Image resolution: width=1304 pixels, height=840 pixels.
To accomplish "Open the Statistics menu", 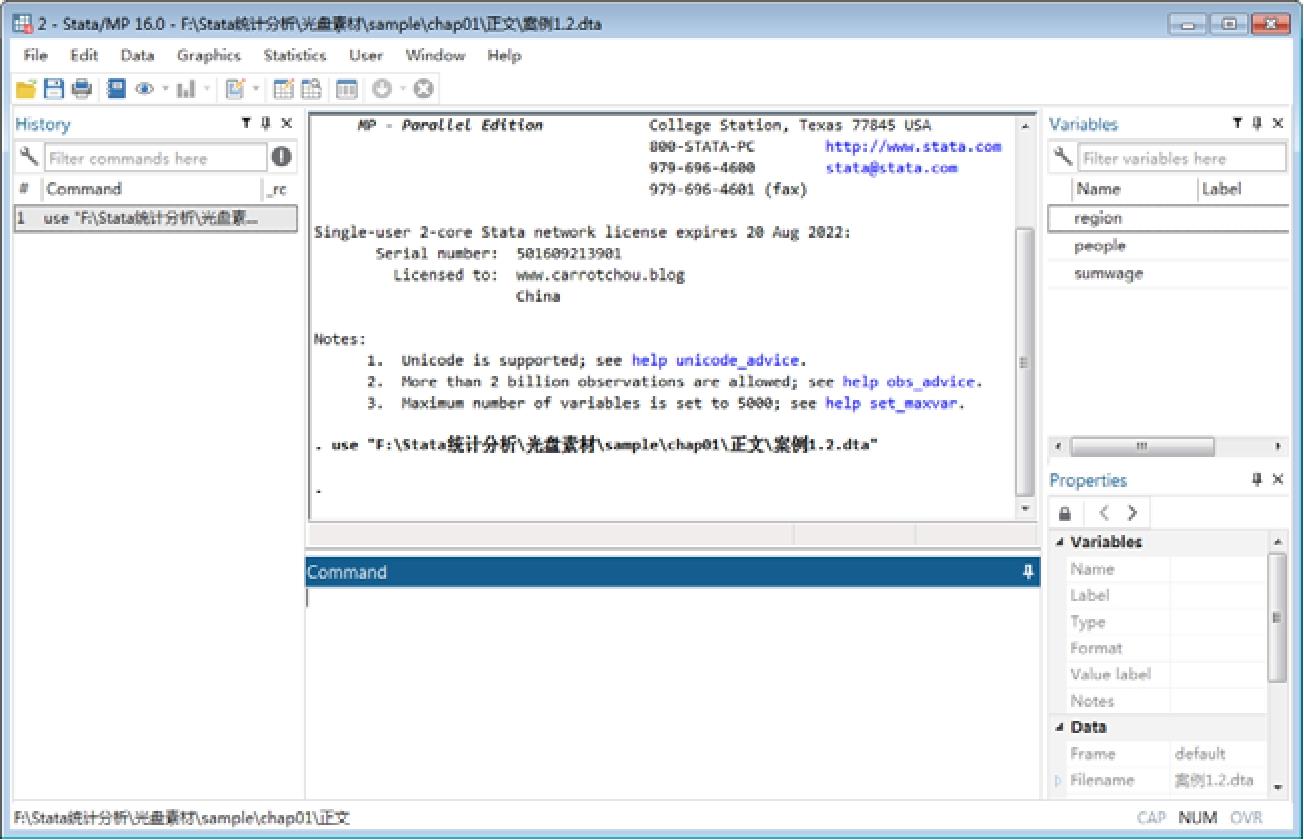I will pyautogui.click(x=294, y=55).
